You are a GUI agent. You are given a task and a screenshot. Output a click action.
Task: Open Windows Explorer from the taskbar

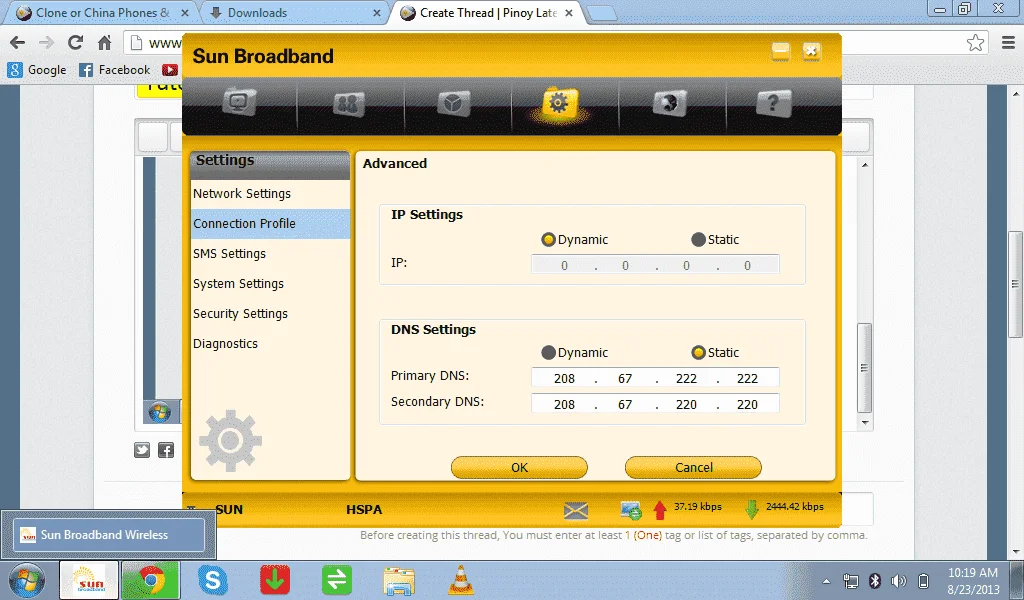(x=399, y=580)
